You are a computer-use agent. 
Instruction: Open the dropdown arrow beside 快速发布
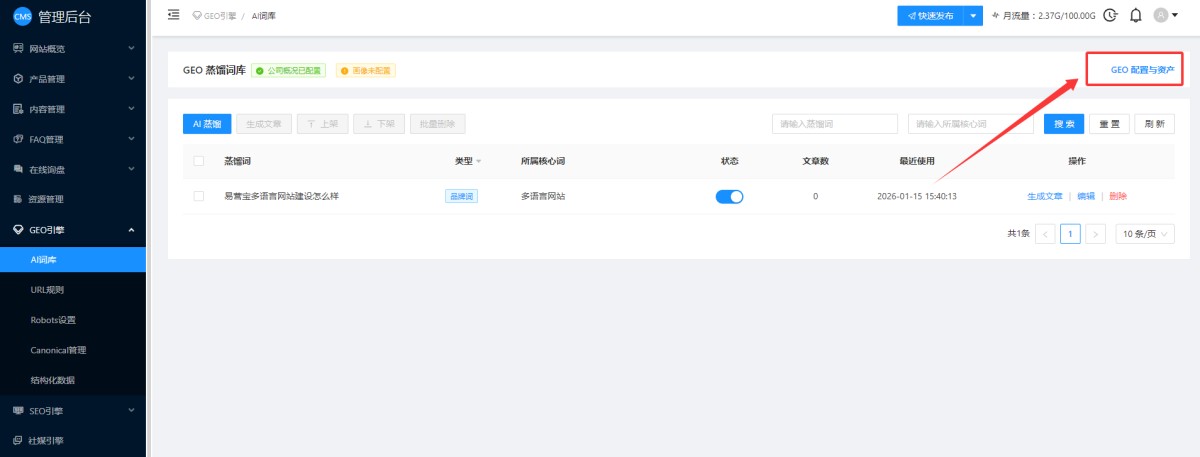pyautogui.click(x=974, y=16)
